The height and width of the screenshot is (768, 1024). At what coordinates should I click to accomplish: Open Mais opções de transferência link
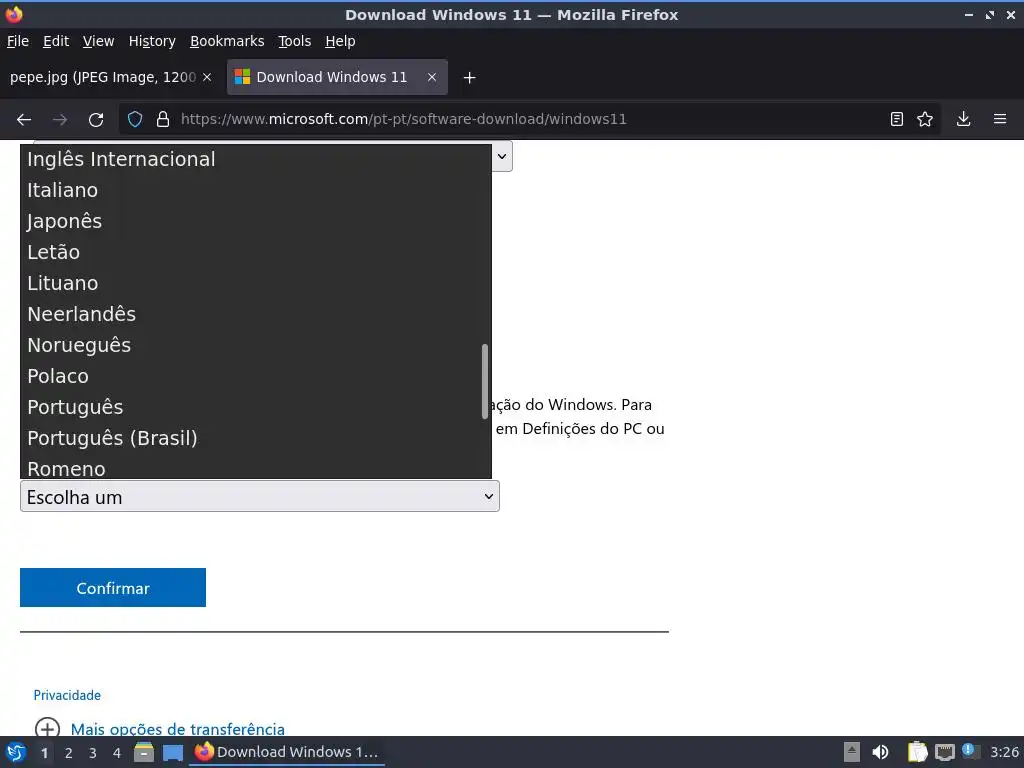(178, 728)
